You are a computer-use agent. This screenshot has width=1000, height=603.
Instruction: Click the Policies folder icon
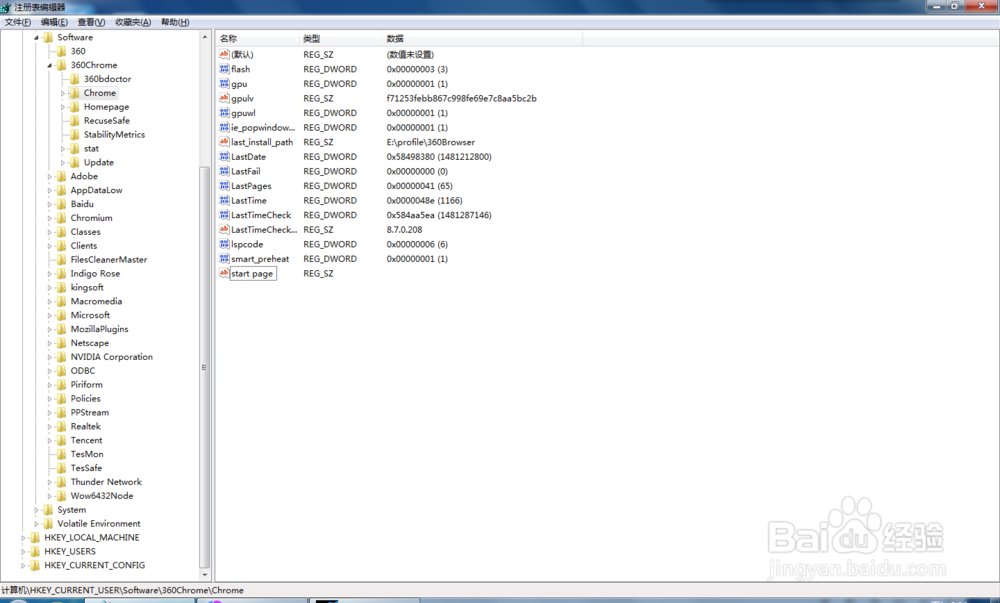pos(61,398)
